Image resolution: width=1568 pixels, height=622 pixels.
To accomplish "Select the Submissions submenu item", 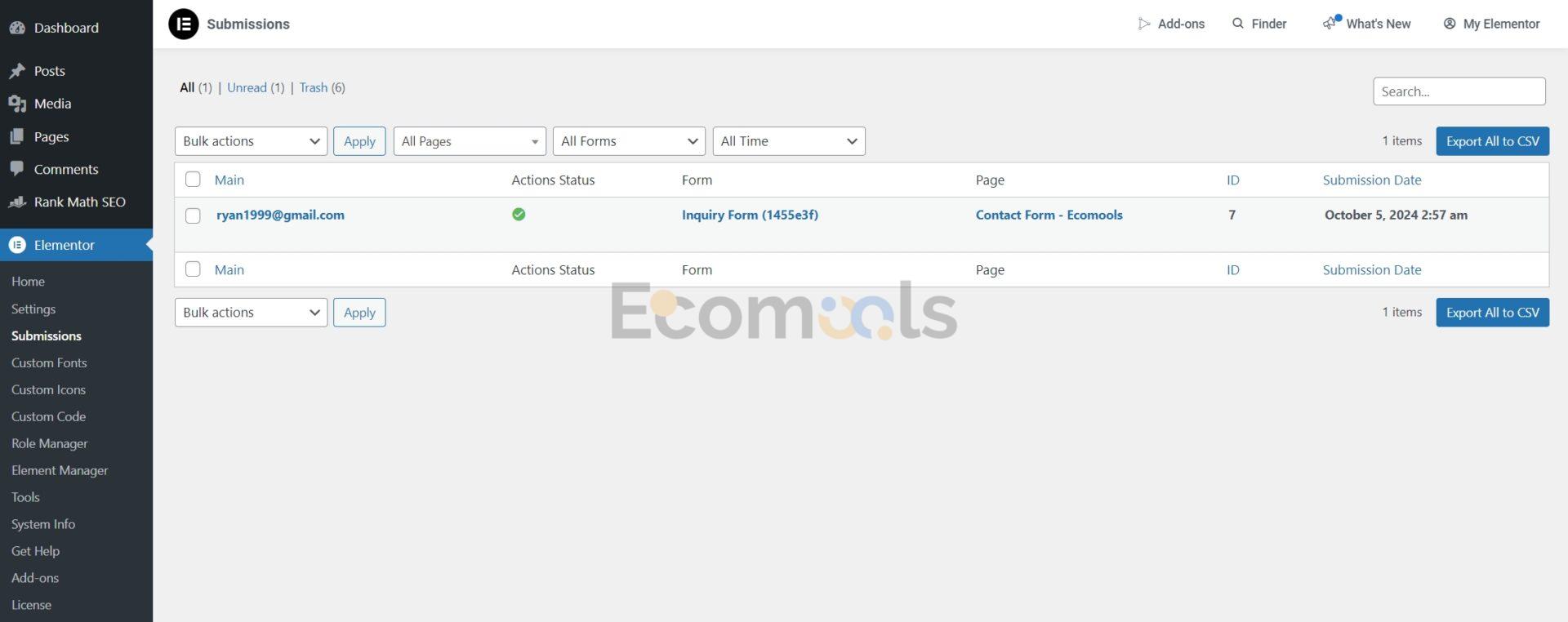I will [47, 336].
